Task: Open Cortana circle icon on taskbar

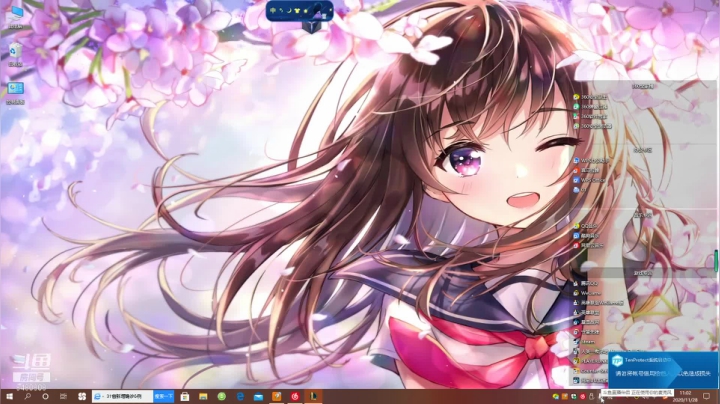Action: tap(45, 396)
